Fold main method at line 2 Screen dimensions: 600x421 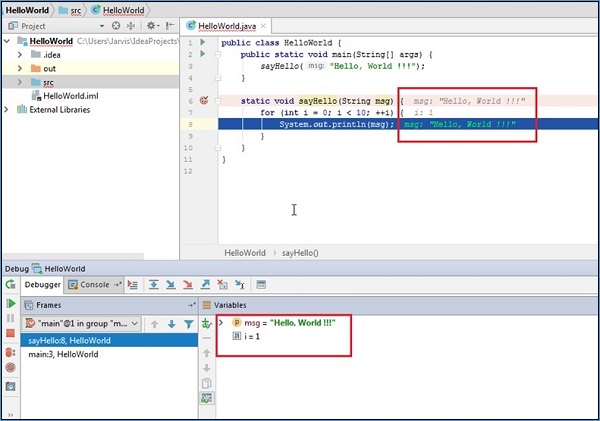(x=218, y=54)
